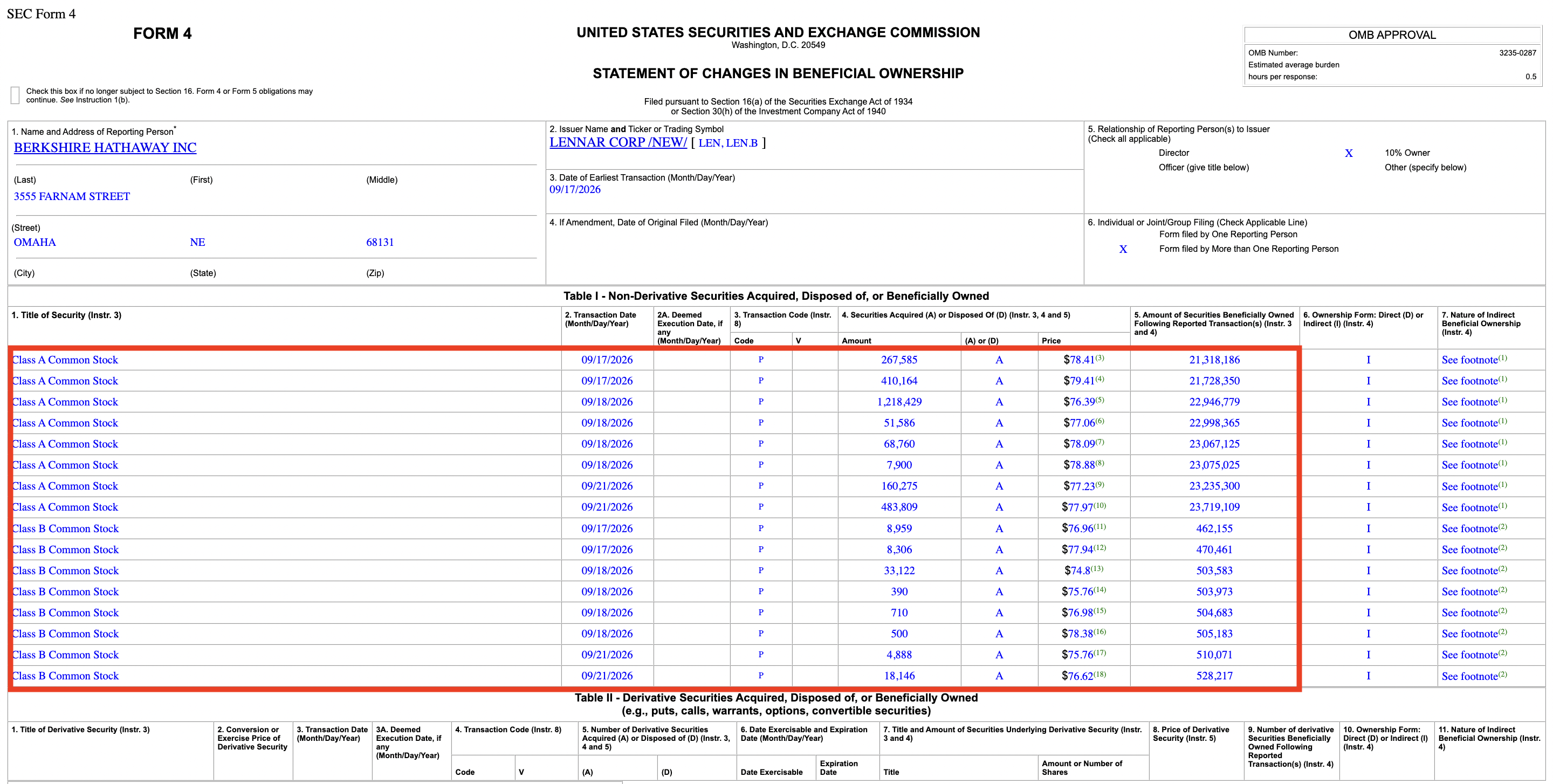The height and width of the screenshot is (784, 1553).
Task: Select the 09/17/2026 earliest transaction date
Action: click(x=575, y=189)
